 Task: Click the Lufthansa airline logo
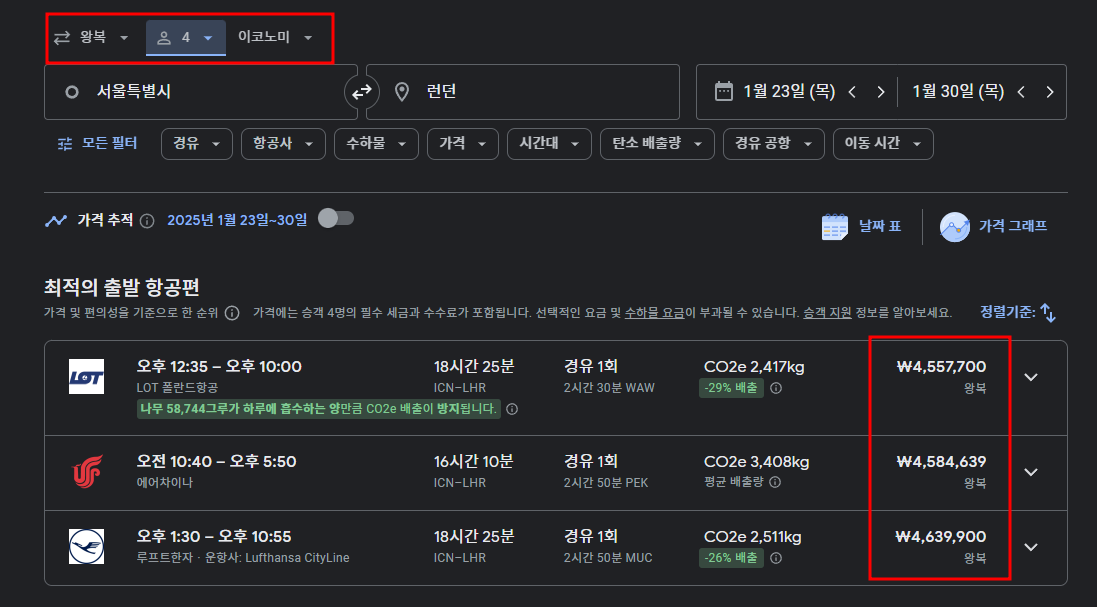(x=84, y=545)
